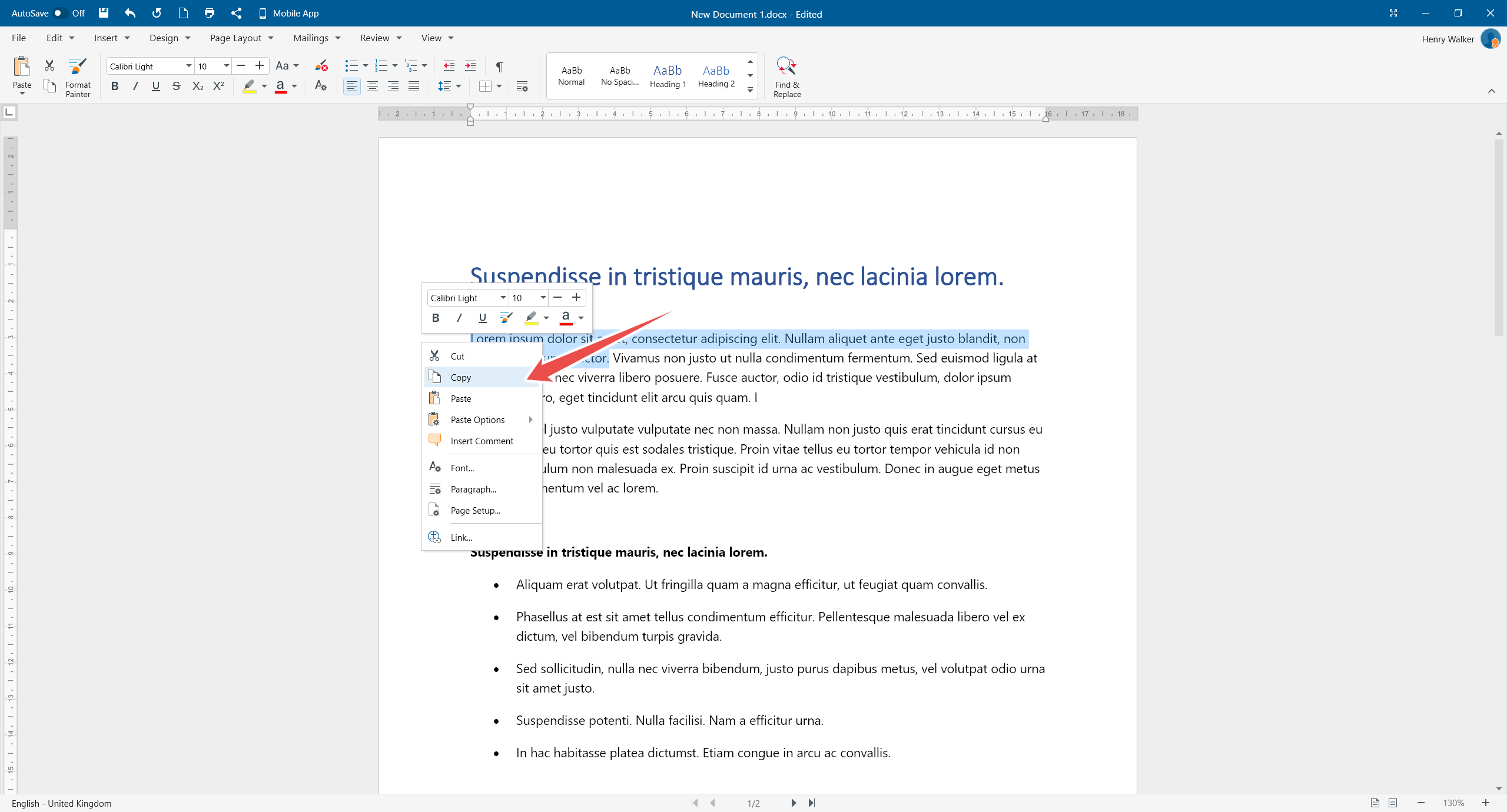Screen dimensions: 1507x812
Task: Show paragraph marks with pilcrow icon
Action: 499,66
